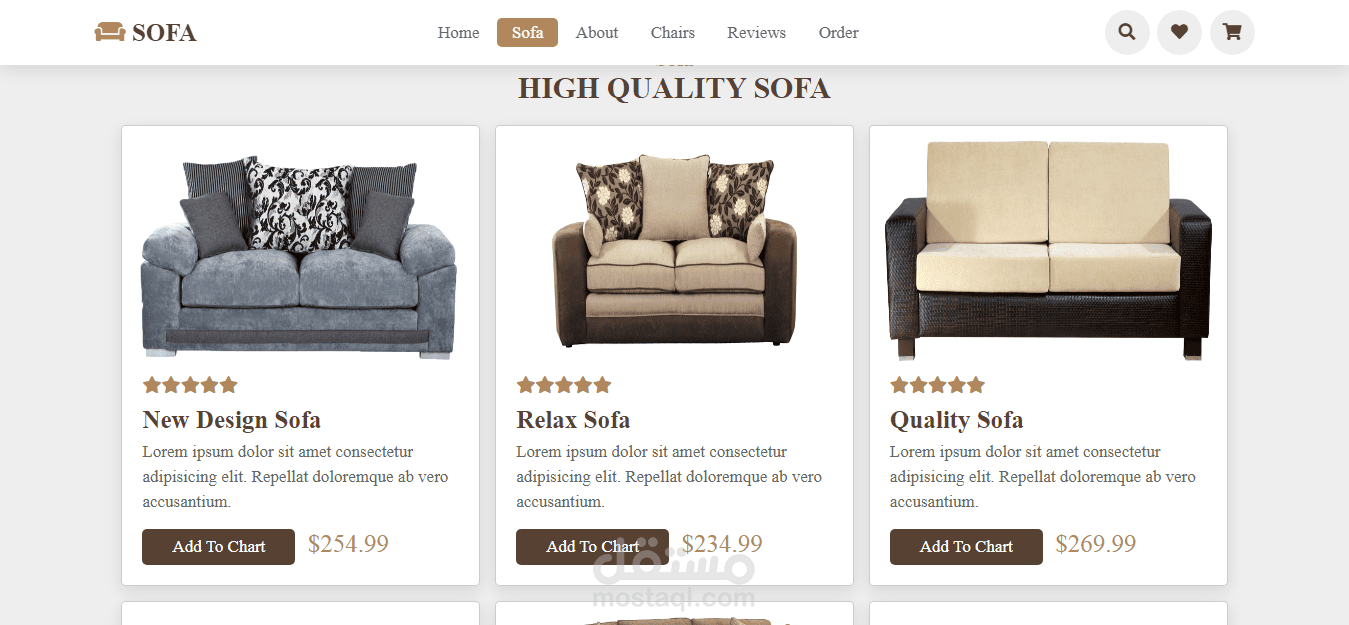
Task: Click the Quality Sofa product image
Action: pyautogui.click(x=1048, y=250)
